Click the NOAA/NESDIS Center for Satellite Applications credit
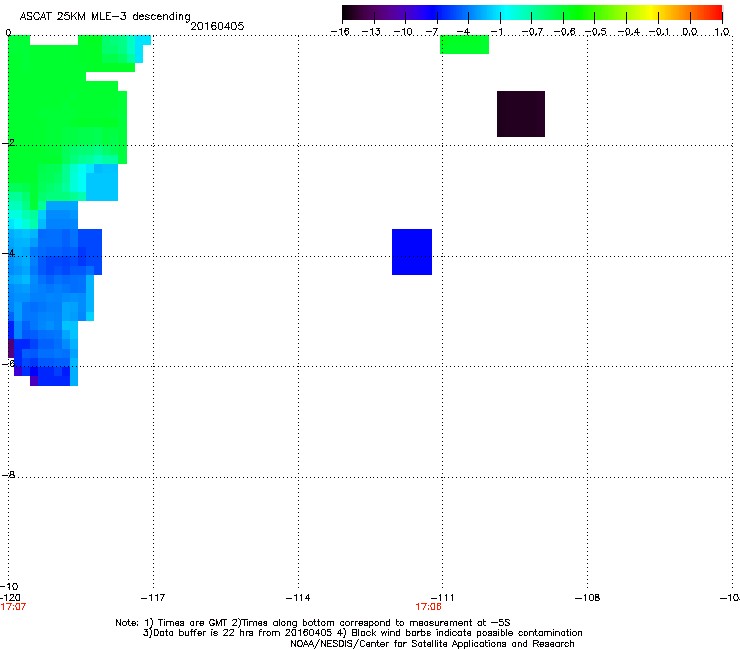The height and width of the screenshot is (650, 740). pyautogui.click(x=432, y=643)
